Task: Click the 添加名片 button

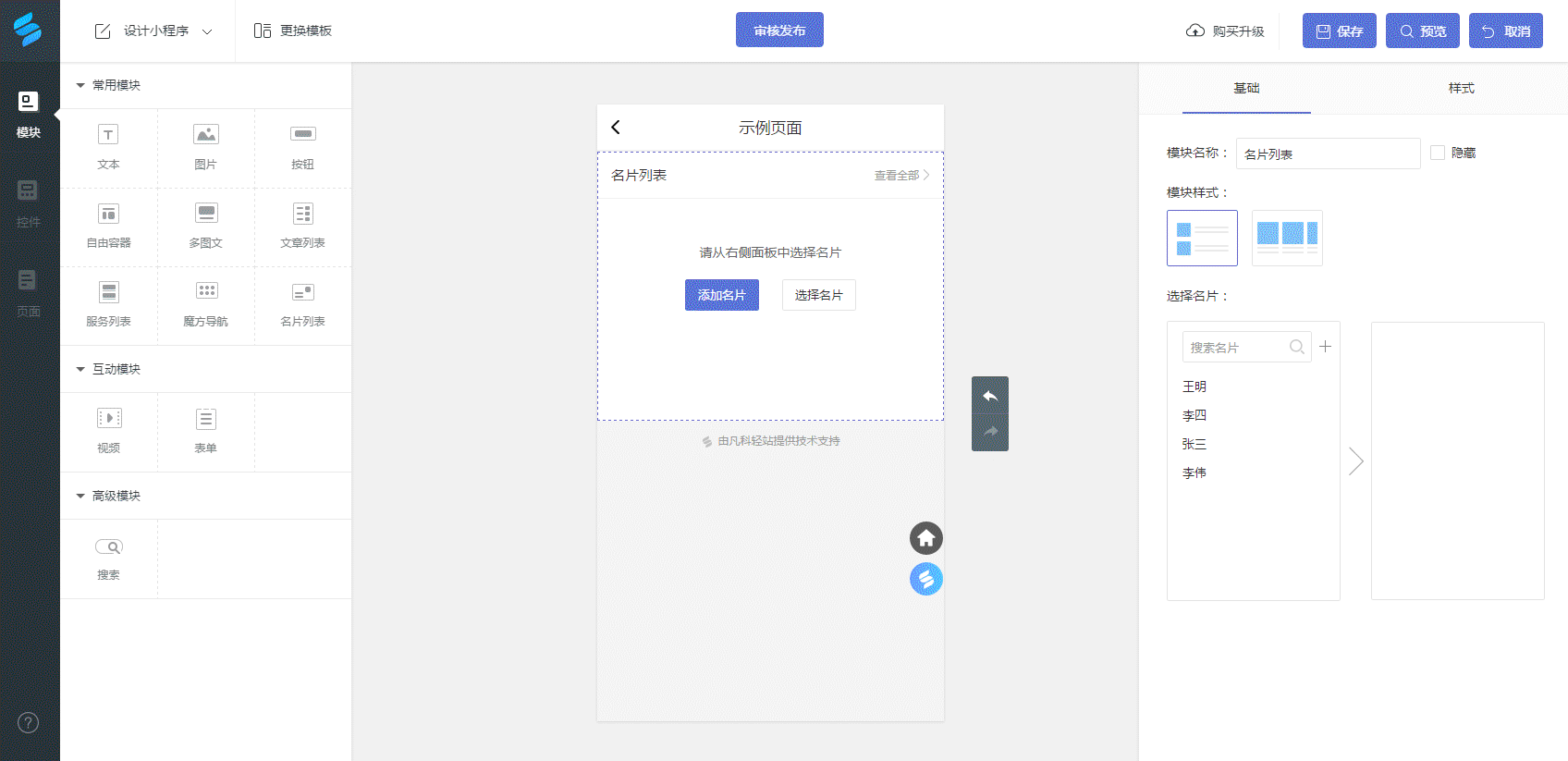Action: 722,295
